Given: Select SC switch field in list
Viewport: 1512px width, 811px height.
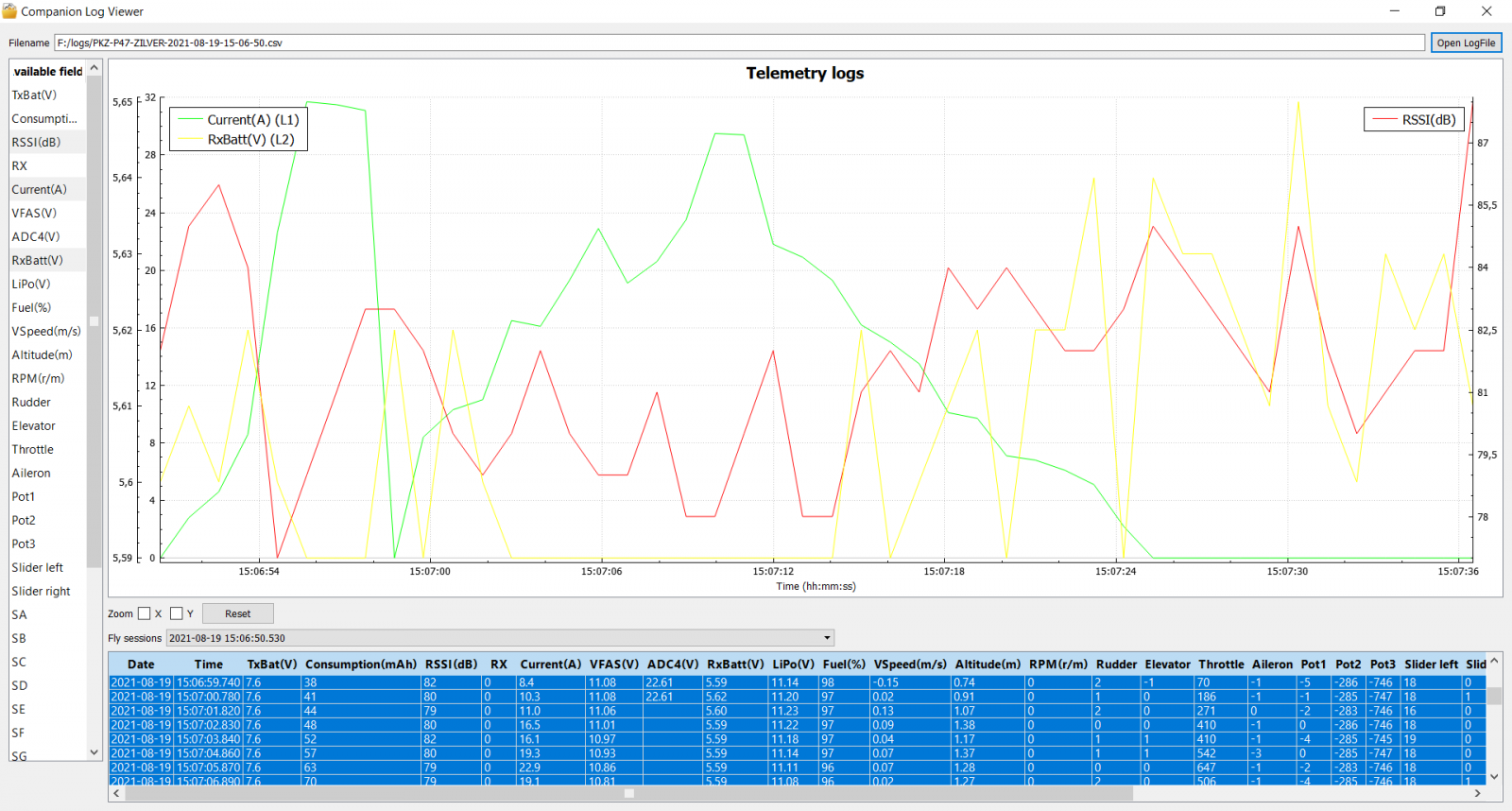Looking at the screenshot, I should (x=47, y=662).
